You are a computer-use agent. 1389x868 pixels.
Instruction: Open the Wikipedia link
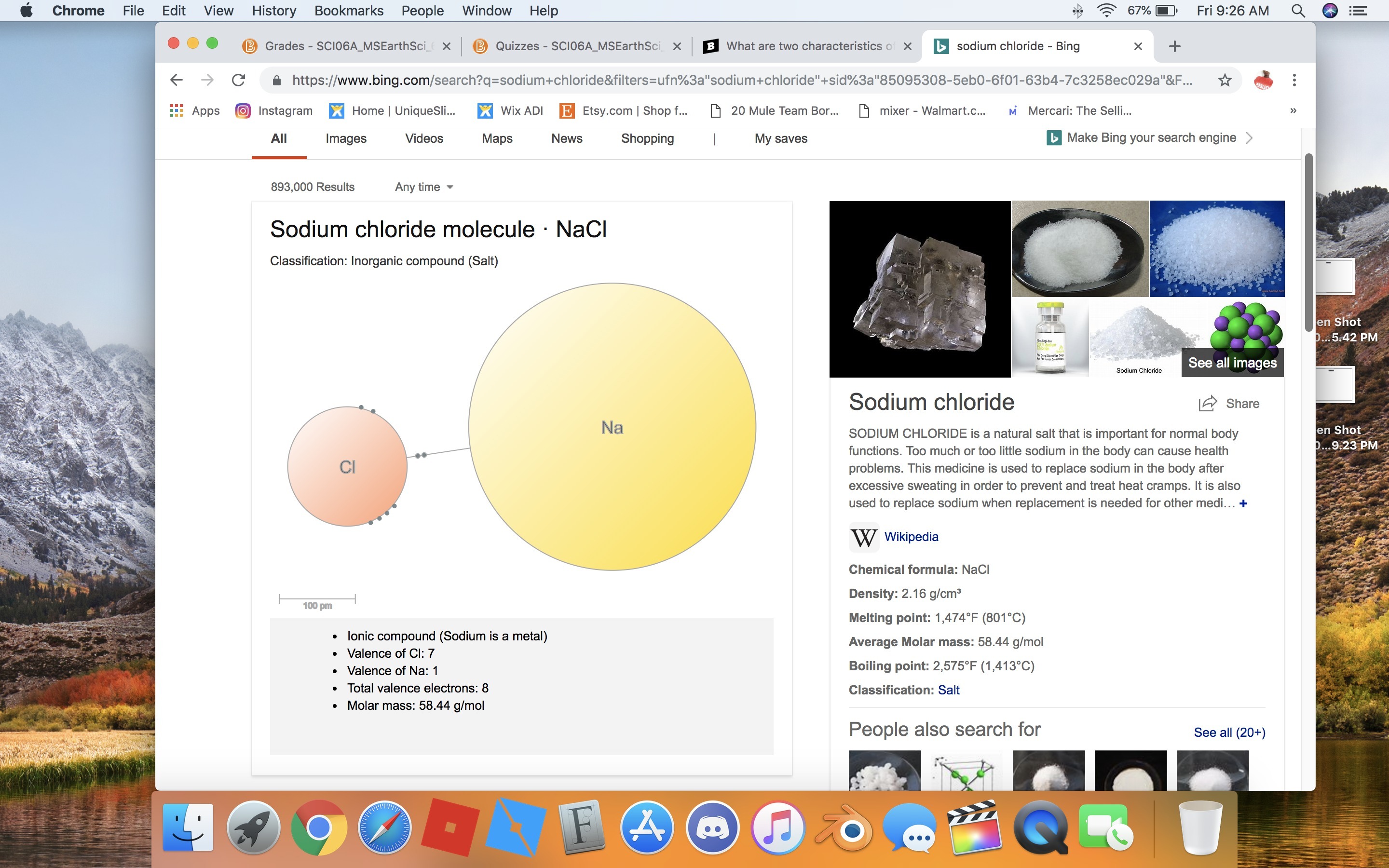pos(911,537)
